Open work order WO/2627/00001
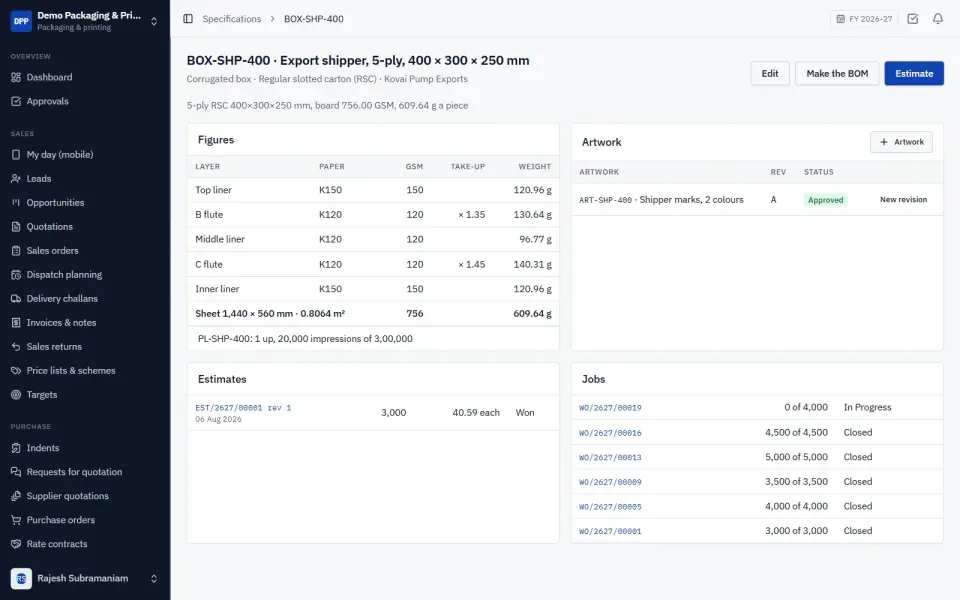This screenshot has width=960, height=600. (x=610, y=531)
